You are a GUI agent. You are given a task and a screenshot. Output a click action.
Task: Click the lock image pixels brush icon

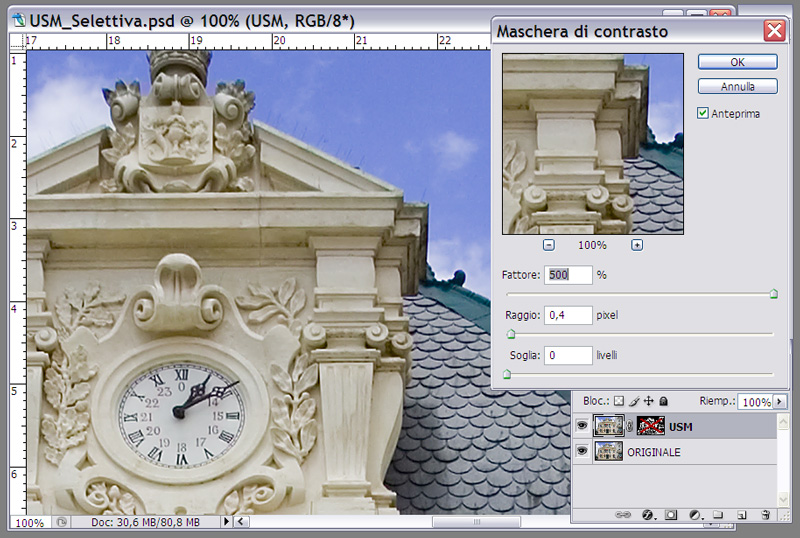[632, 401]
